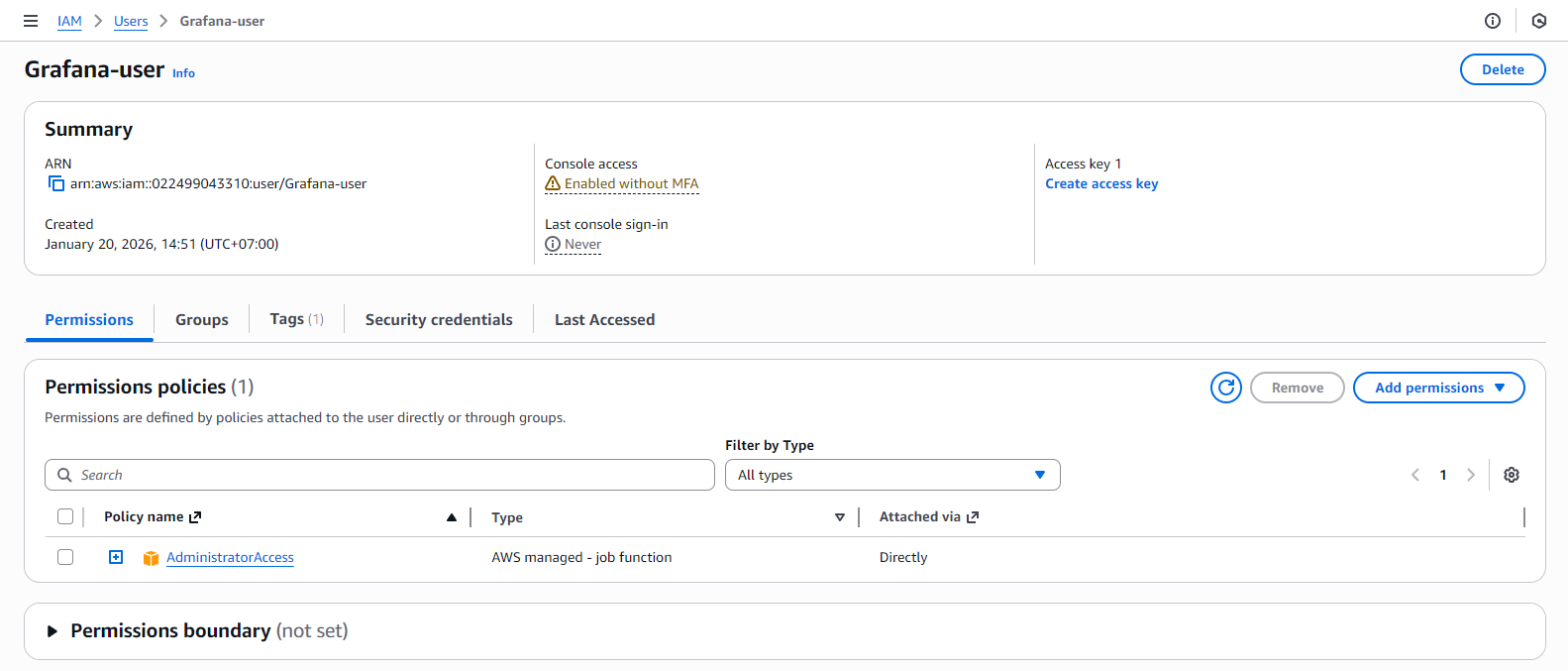Go to next page of policies
This screenshot has width=1568, height=671.
1471,475
